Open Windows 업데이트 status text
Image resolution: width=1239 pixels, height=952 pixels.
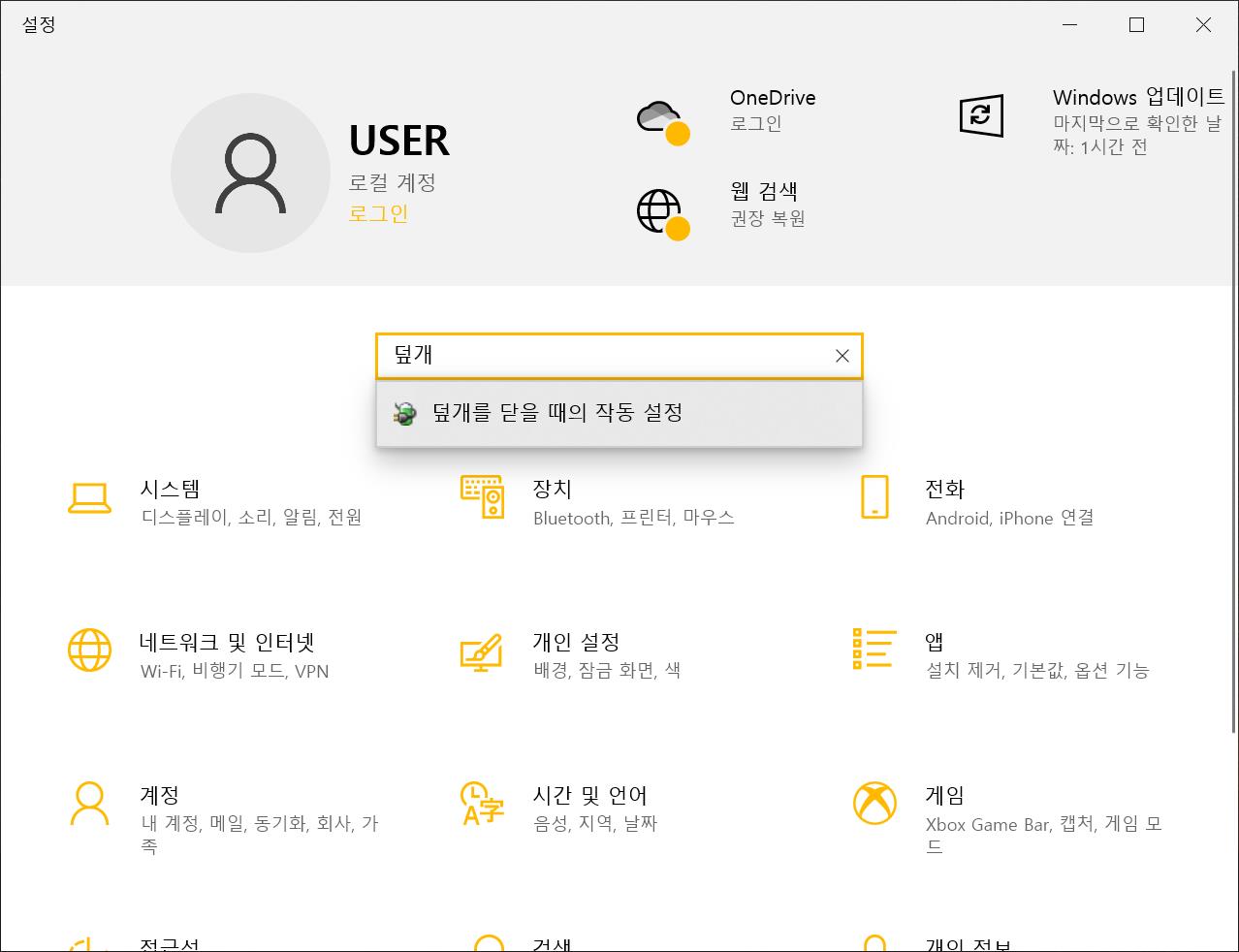click(x=1136, y=136)
